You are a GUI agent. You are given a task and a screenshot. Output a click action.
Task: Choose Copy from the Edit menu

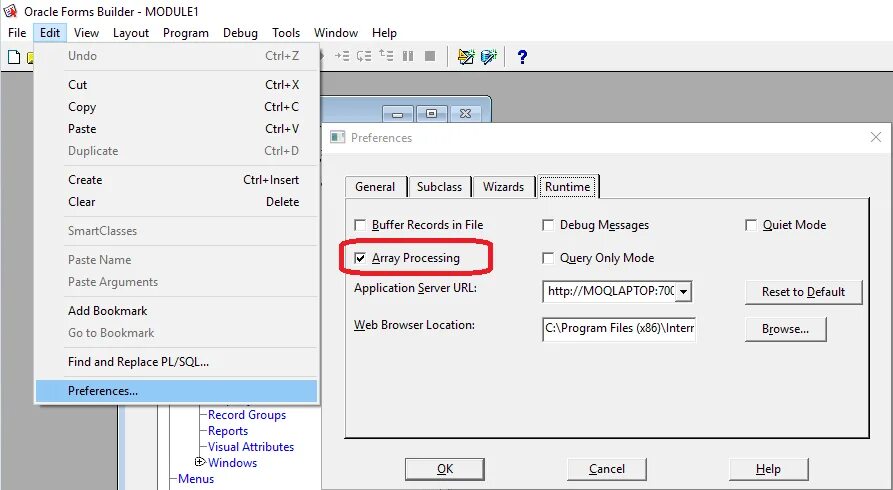click(177, 107)
